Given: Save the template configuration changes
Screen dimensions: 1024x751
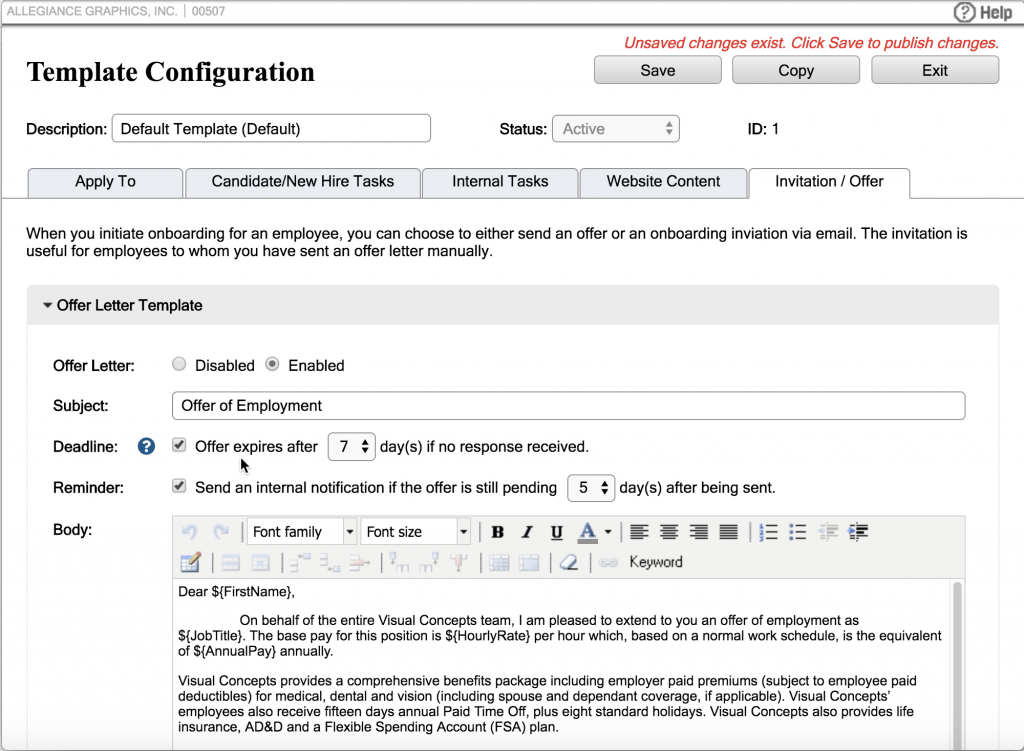Looking at the screenshot, I should [x=657, y=69].
